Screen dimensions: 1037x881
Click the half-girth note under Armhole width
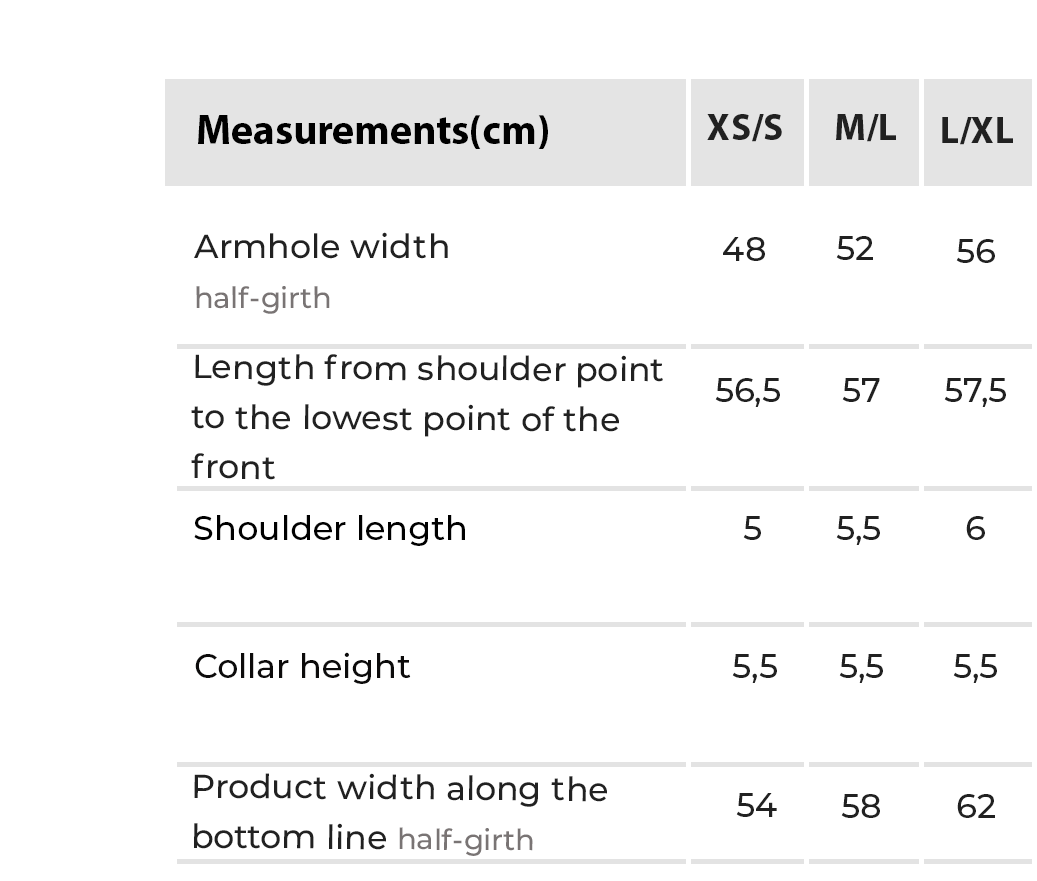(x=262, y=298)
